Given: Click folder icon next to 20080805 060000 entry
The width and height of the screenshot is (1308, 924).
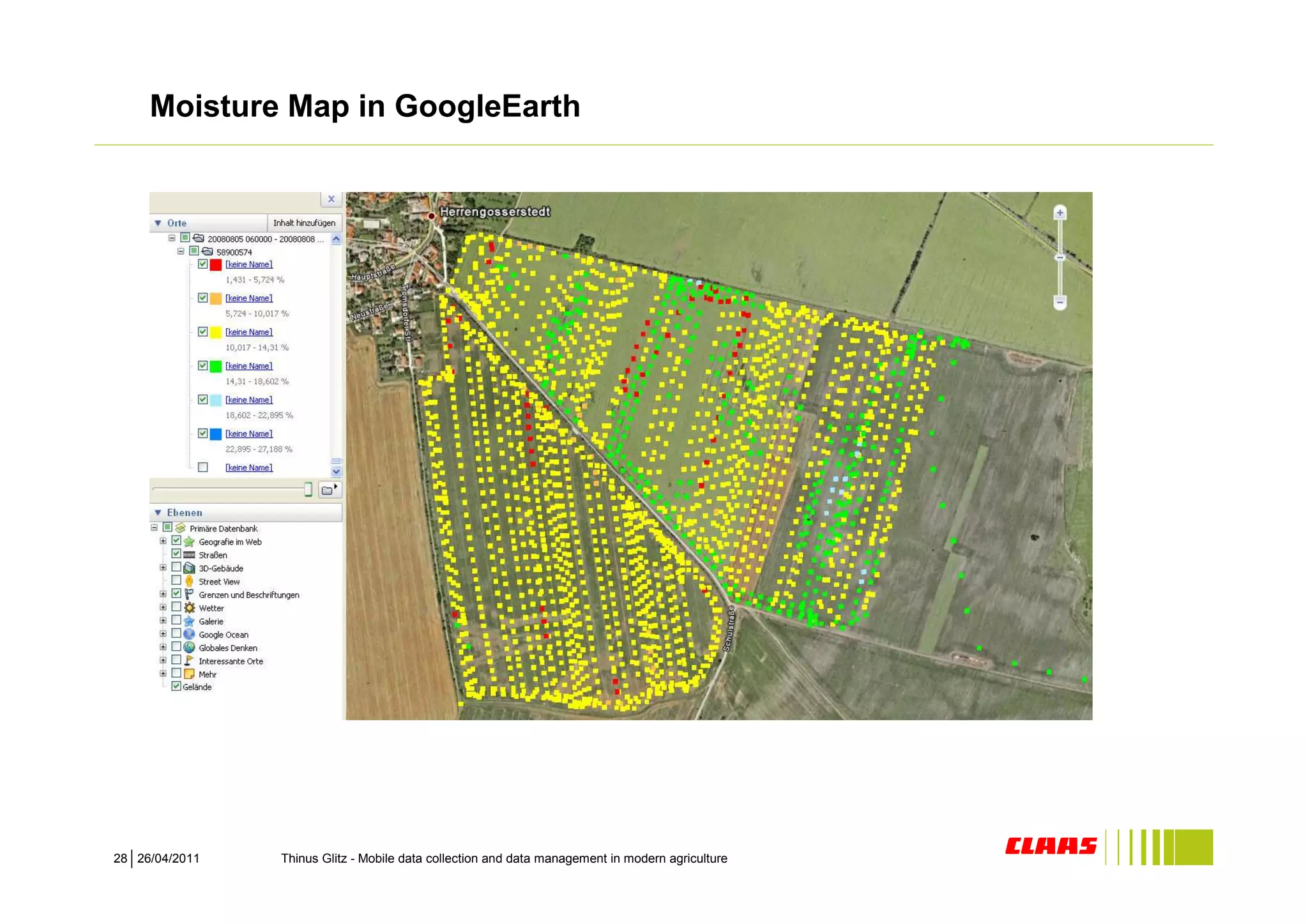Looking at the screenshot, I should tap(198, 238).
